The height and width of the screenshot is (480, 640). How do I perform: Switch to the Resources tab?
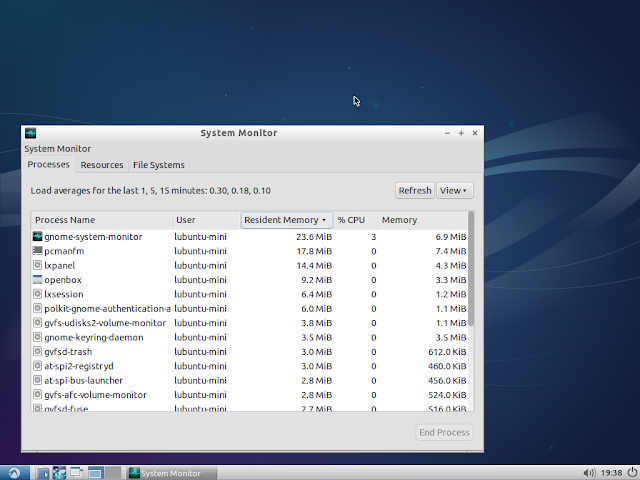tap(102, 165)
